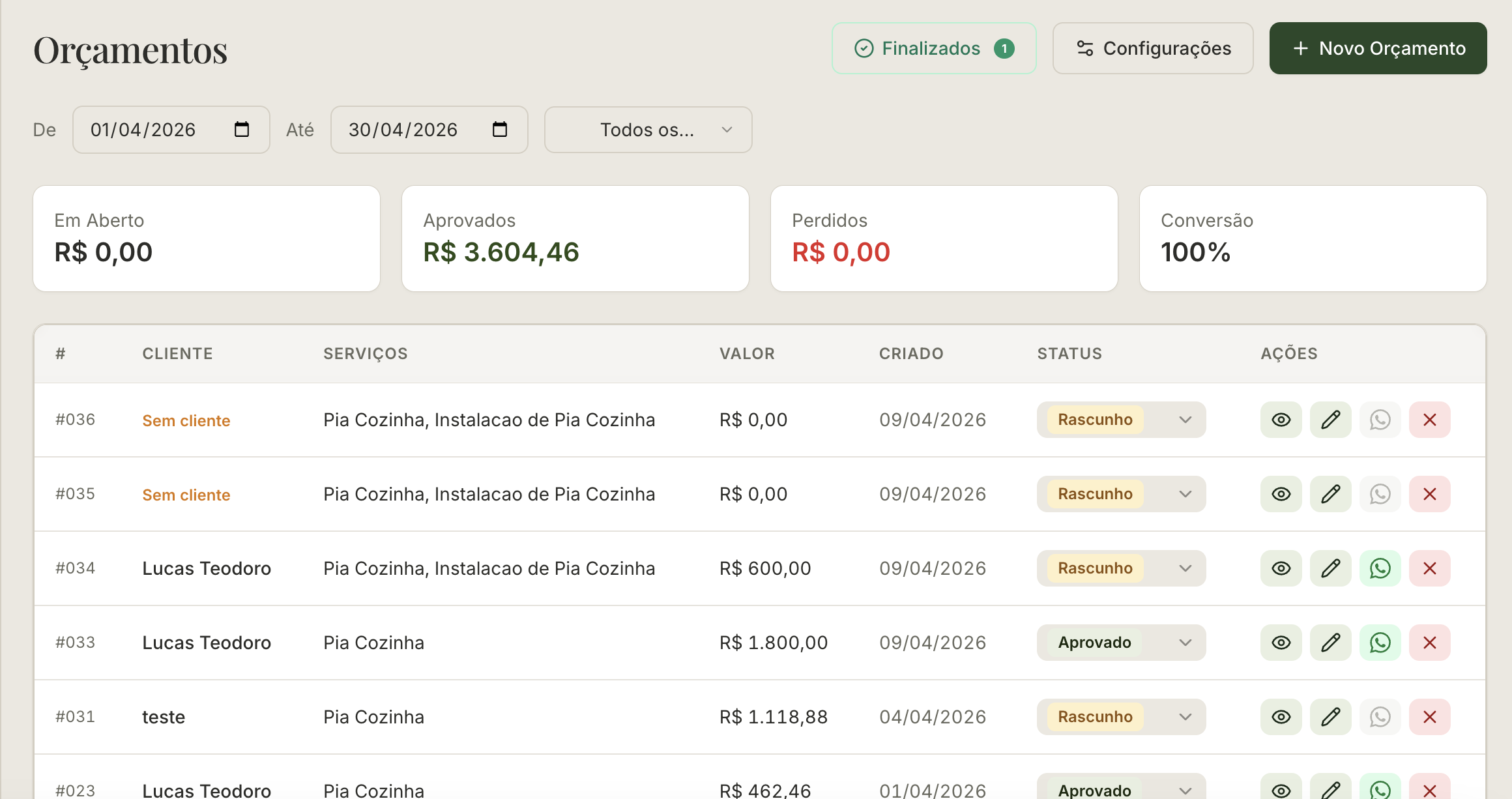The height and width of the screenshot is (799, 1512).
Task: Open calendar picker on De date field
Action: coord(242,130)
